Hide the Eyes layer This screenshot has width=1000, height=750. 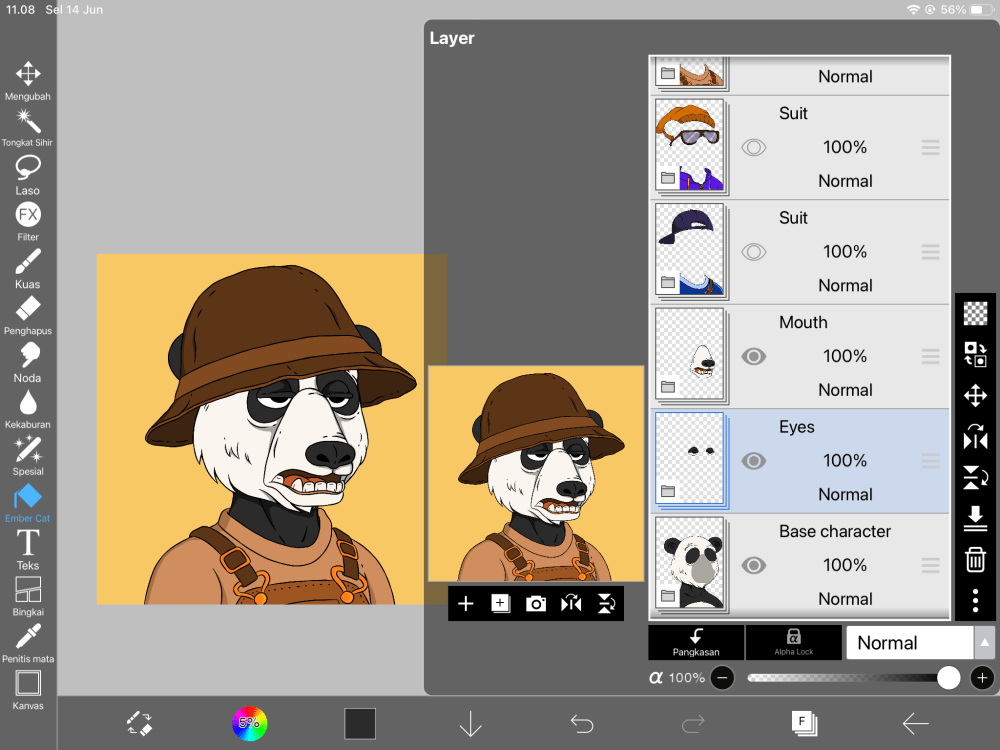pyautogui.click(x=753, y=461)
